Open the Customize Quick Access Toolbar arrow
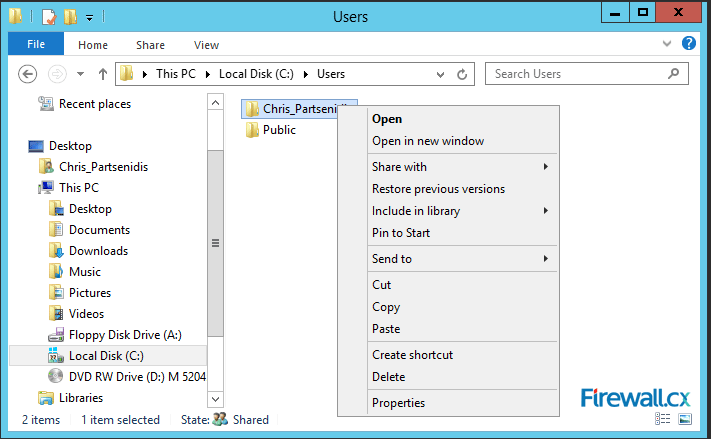The width and height of the screenshot is (711, 439). [x=89, y=18]
